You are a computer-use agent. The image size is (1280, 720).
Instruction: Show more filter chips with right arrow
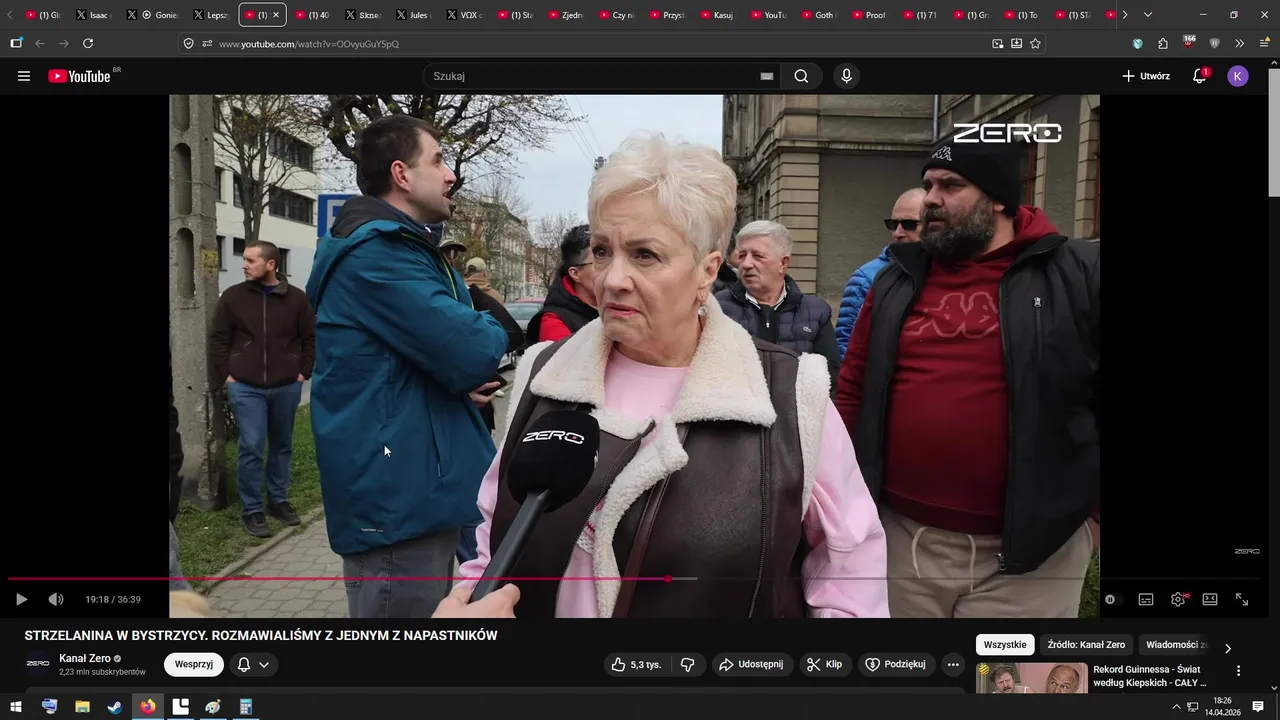[x=1228, y=648]
